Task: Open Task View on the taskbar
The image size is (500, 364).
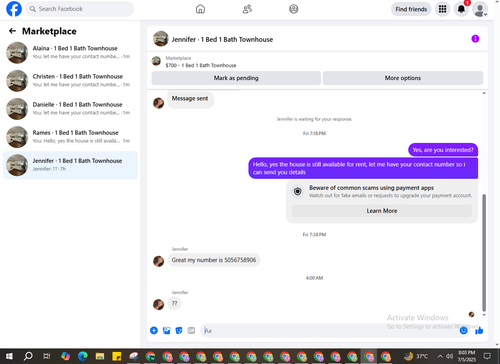Action: [47, 356]
